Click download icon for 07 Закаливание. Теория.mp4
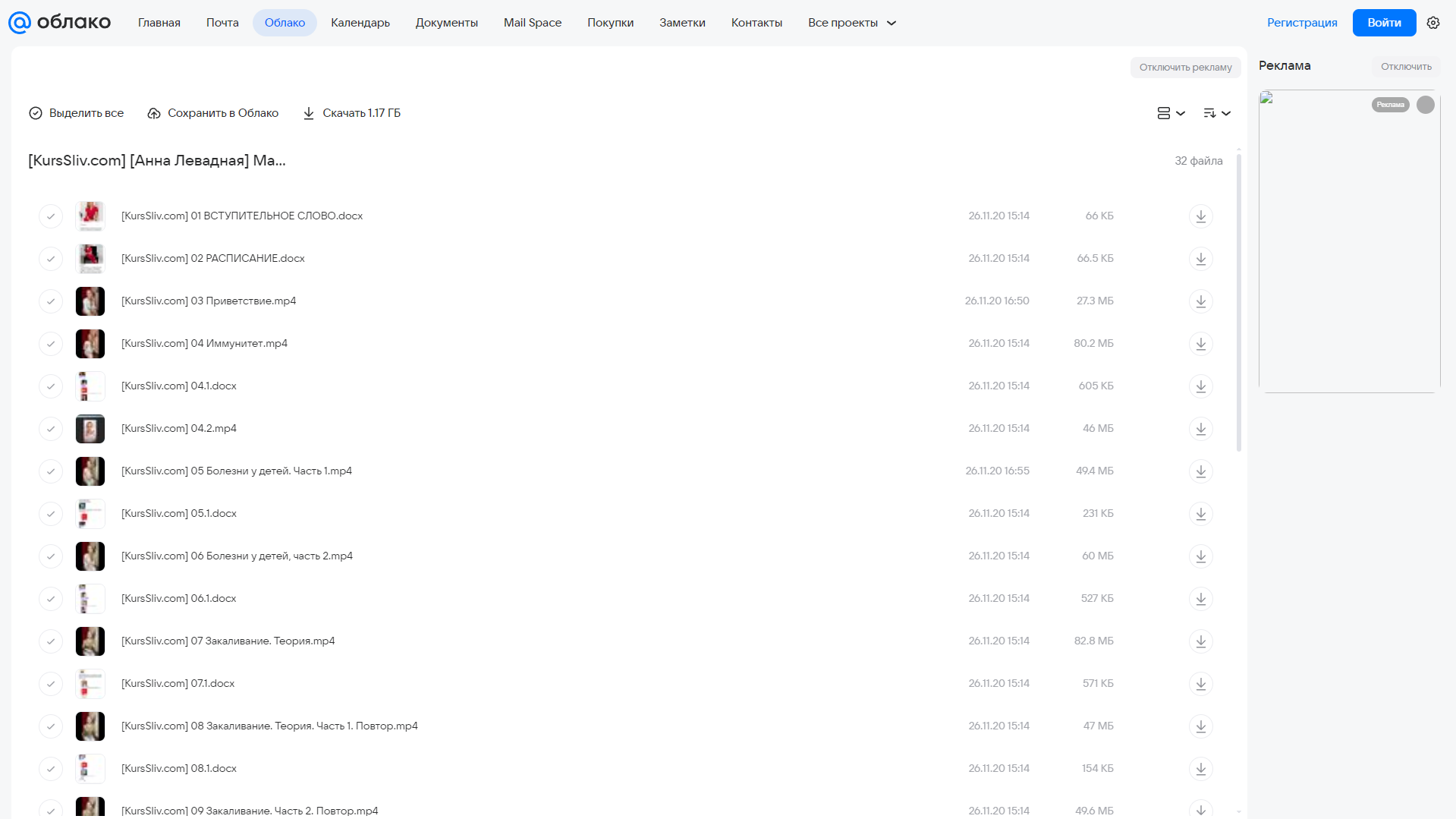 coord(1200,641)
